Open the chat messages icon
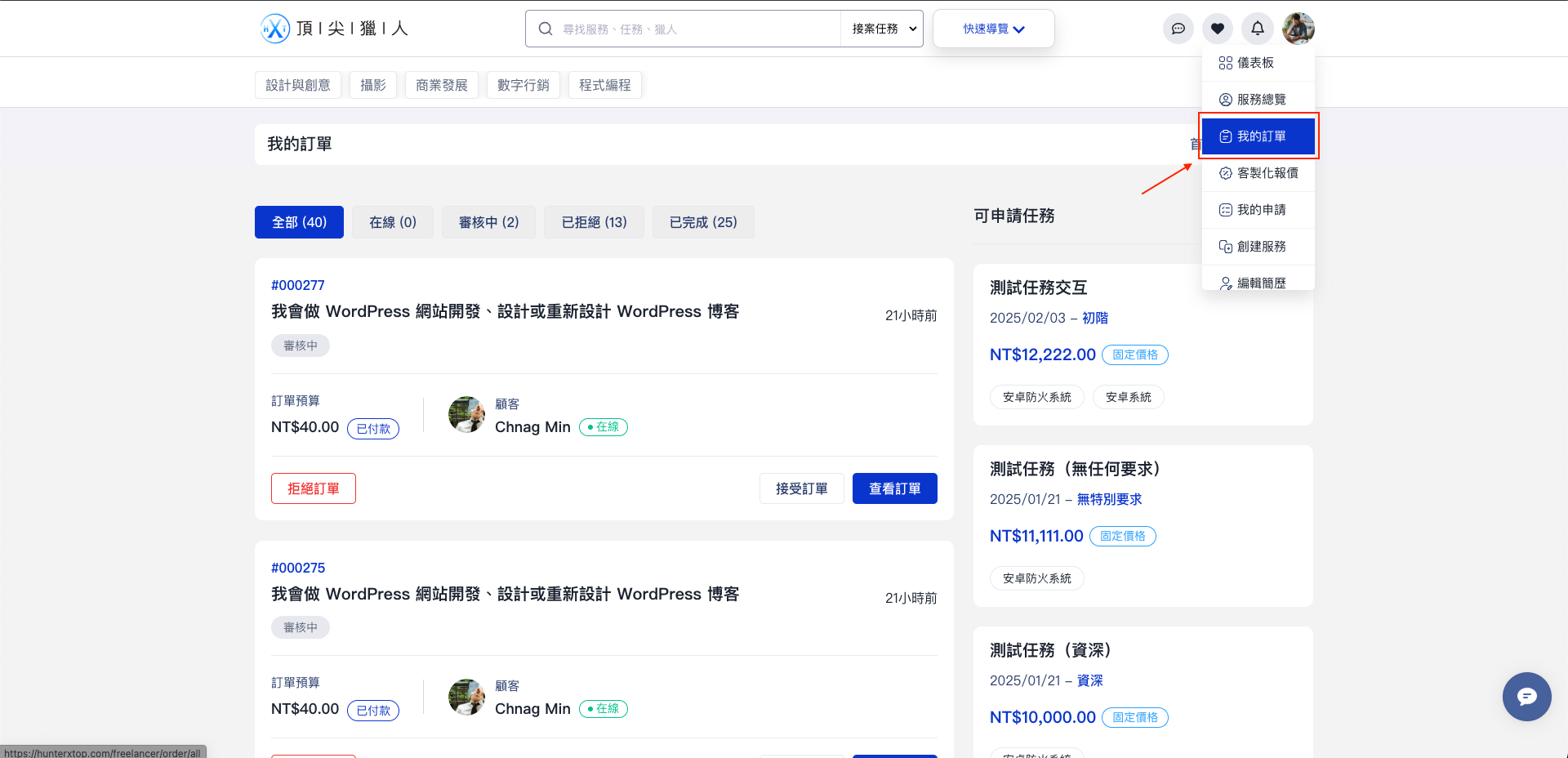1568x758 pixels. 1178,29
